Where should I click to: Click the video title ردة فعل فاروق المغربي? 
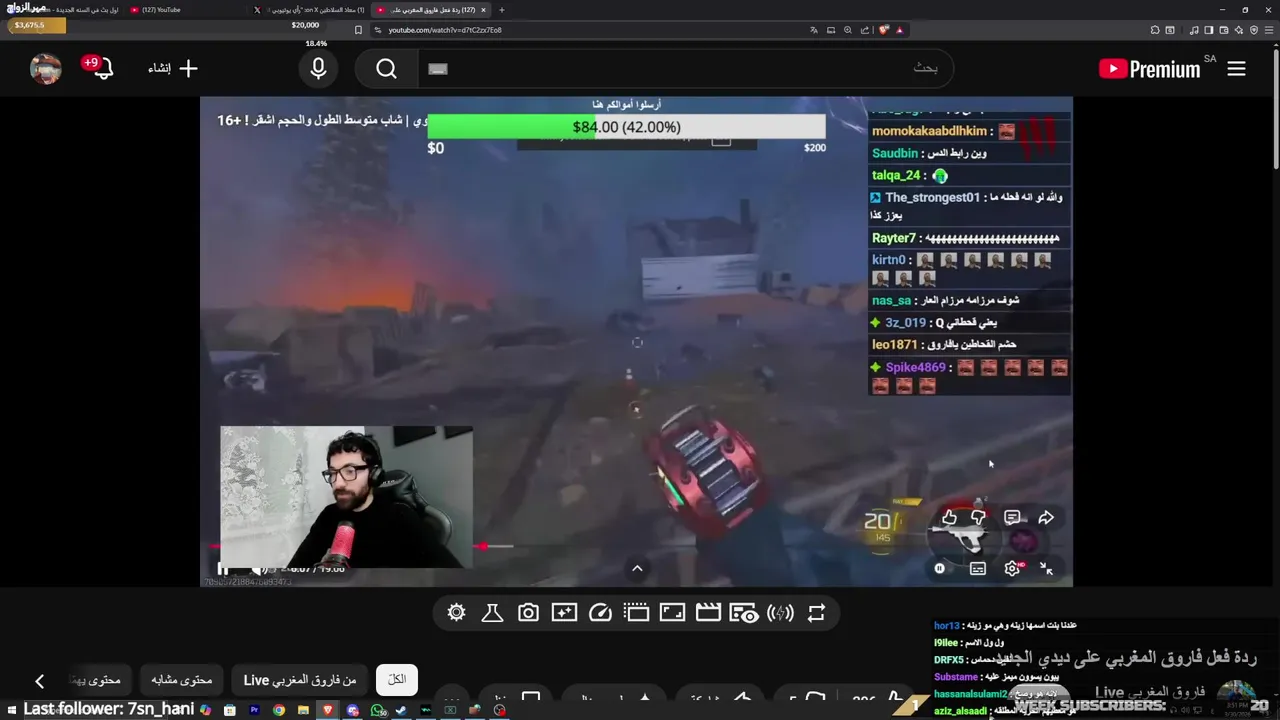pos(1127,657)
